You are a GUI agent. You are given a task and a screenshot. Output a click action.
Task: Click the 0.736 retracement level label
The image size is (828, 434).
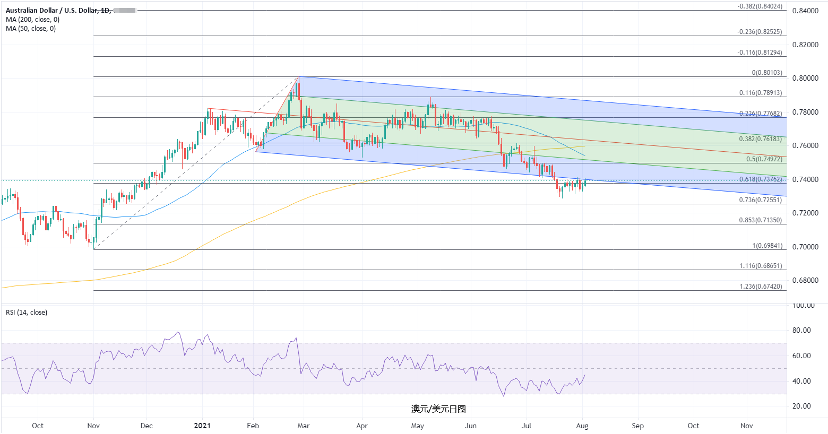(x=761, y=200)
